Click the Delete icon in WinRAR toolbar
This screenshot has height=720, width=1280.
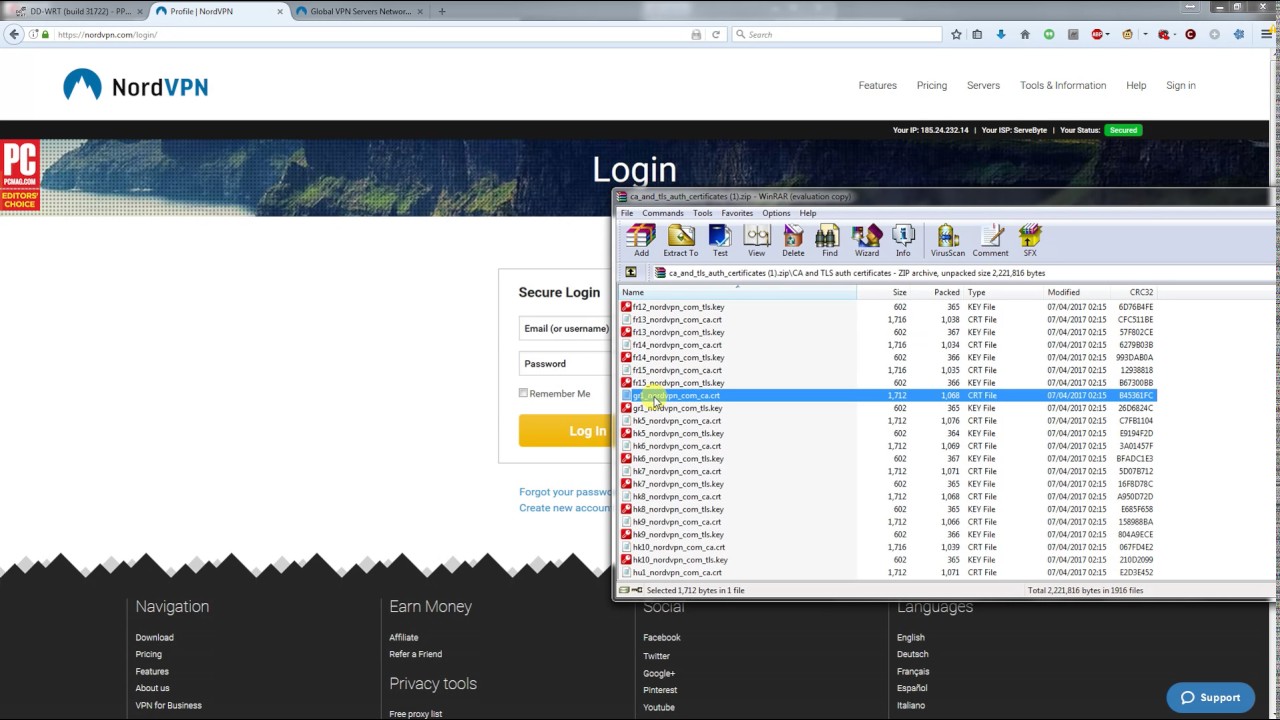point(793,240)
